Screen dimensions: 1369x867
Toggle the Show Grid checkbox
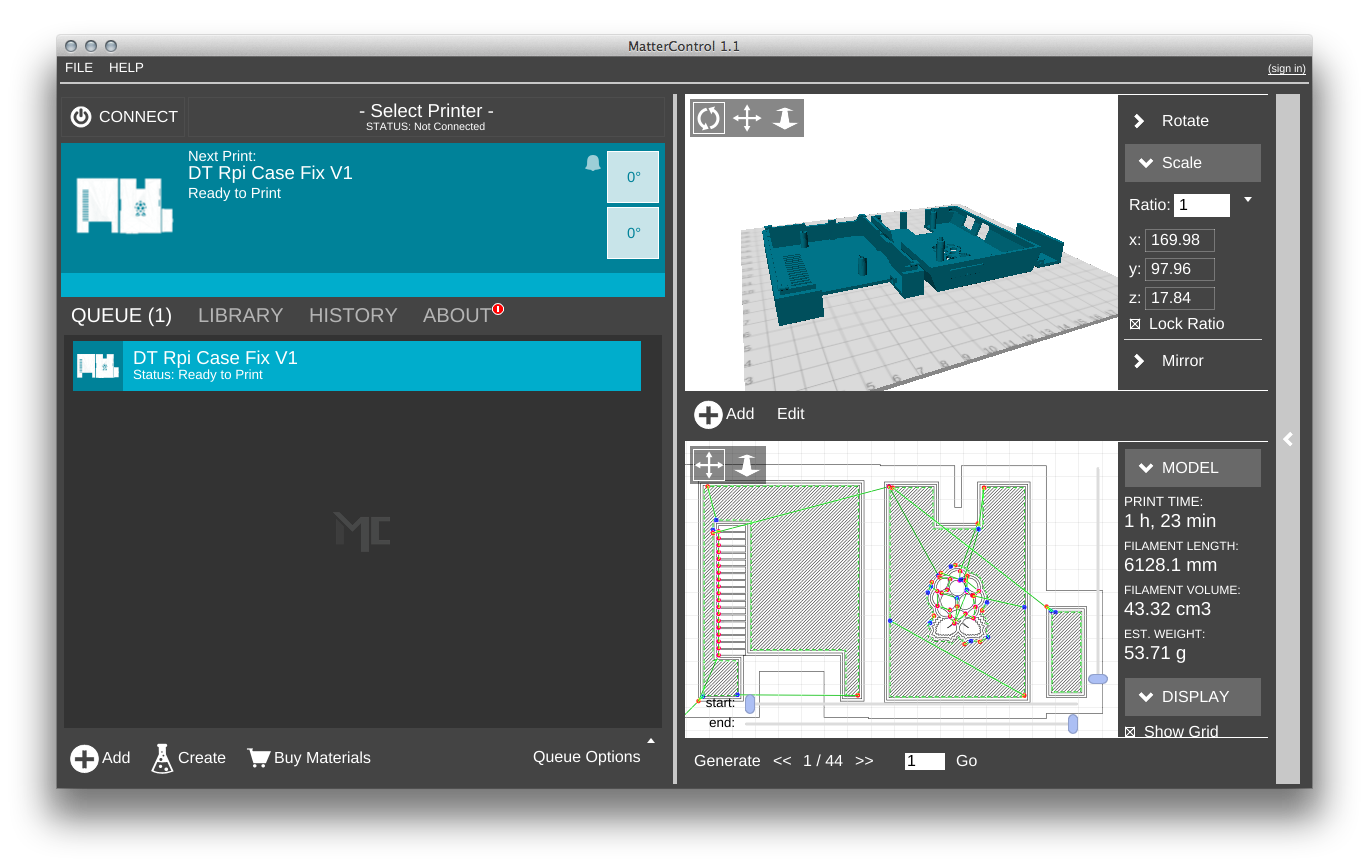coord(1131,731)
